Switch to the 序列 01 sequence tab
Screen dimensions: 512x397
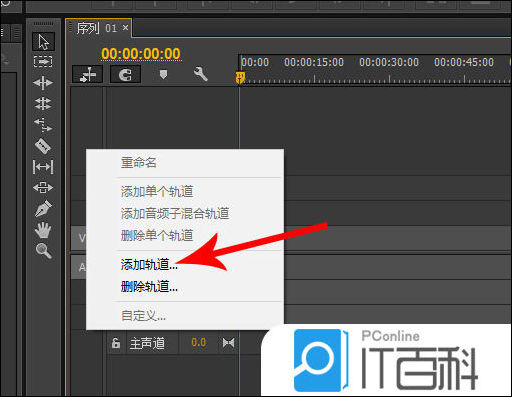click(x=97, y=28)
